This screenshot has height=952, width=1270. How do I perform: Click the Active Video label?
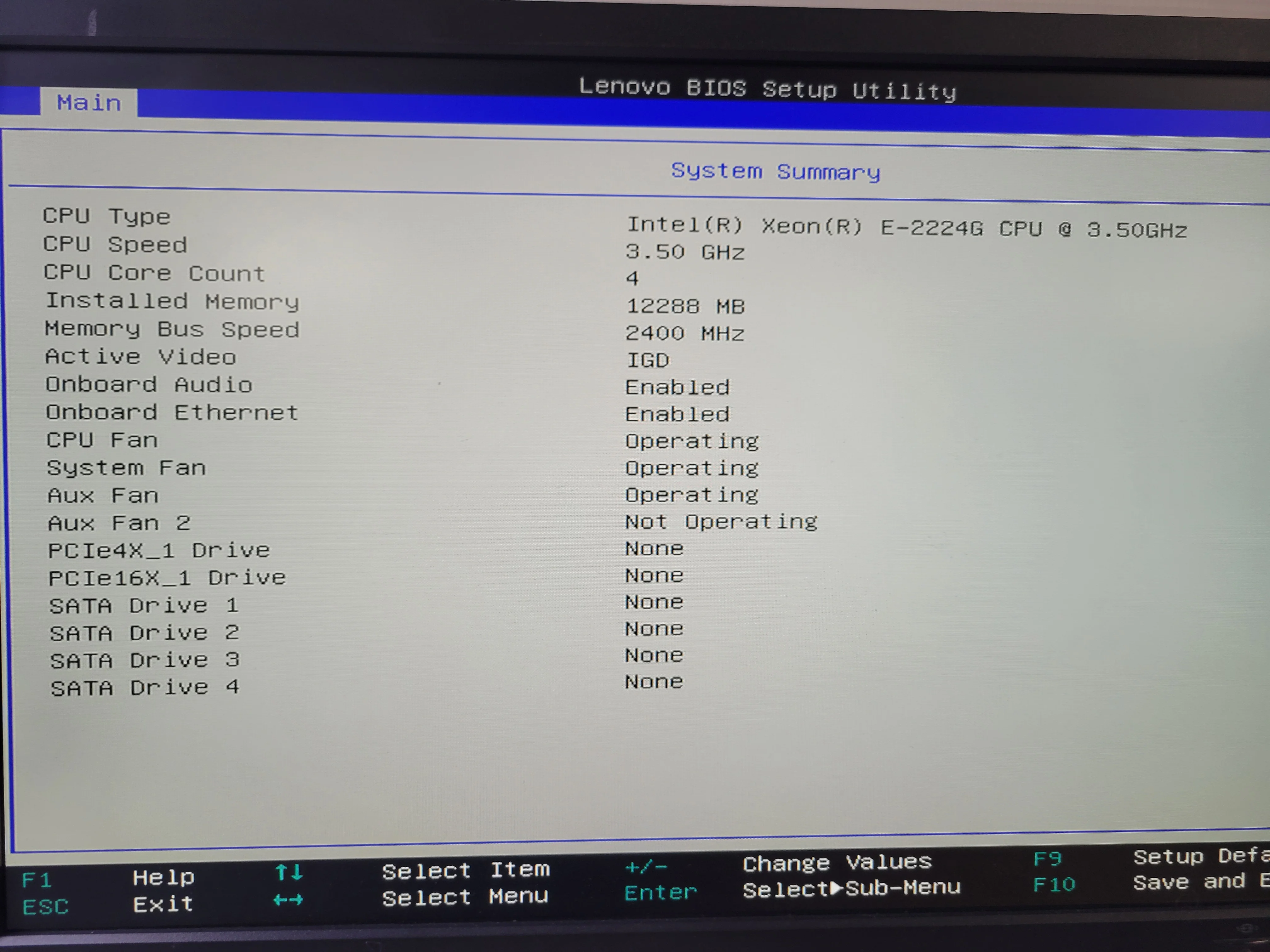click(141, 357)
